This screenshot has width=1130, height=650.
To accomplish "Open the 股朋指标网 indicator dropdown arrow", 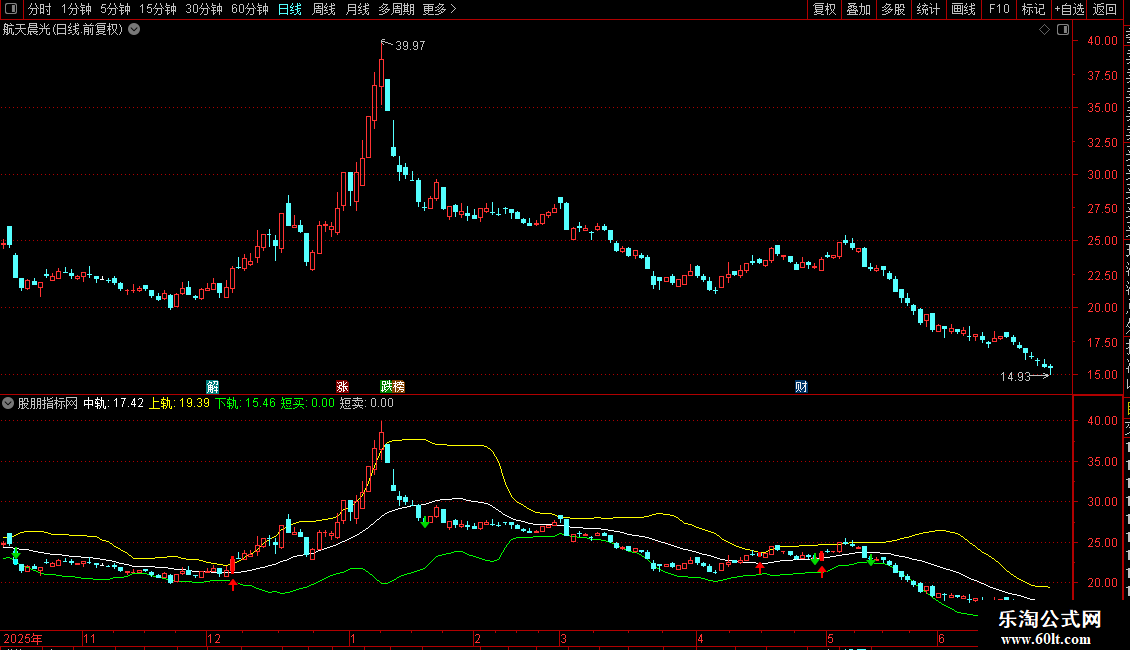I will pyautogui.click(x=8, y=404).
